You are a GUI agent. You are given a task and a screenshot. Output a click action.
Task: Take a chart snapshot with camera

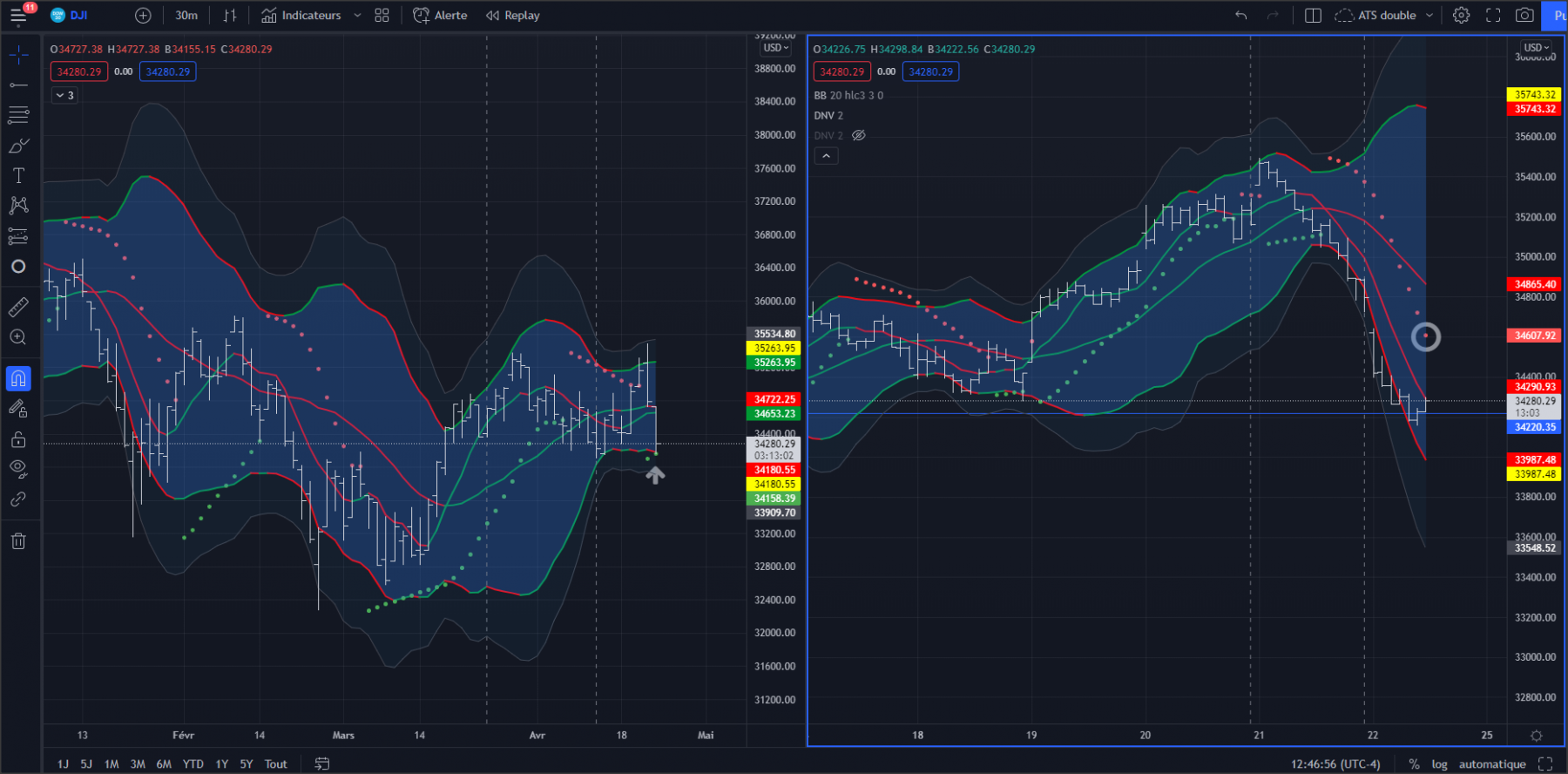coord(1524,16)
